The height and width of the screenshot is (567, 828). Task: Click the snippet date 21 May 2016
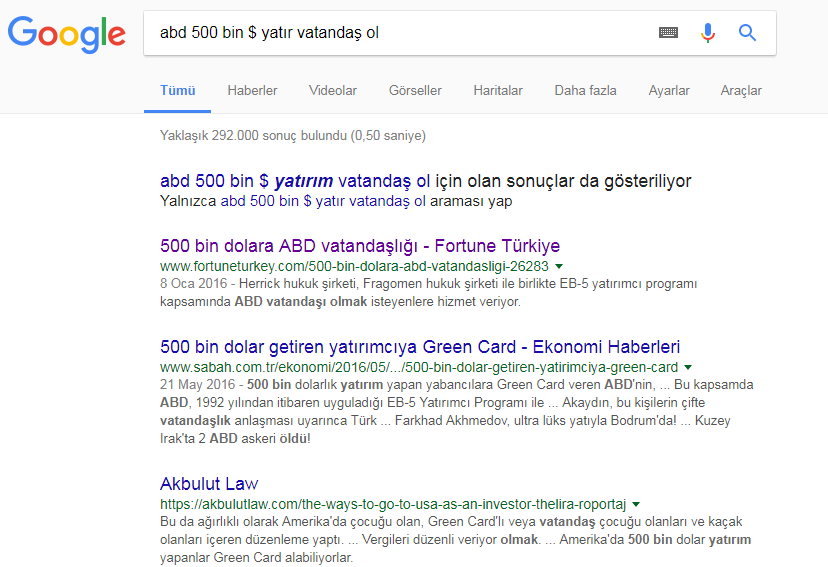197,384
